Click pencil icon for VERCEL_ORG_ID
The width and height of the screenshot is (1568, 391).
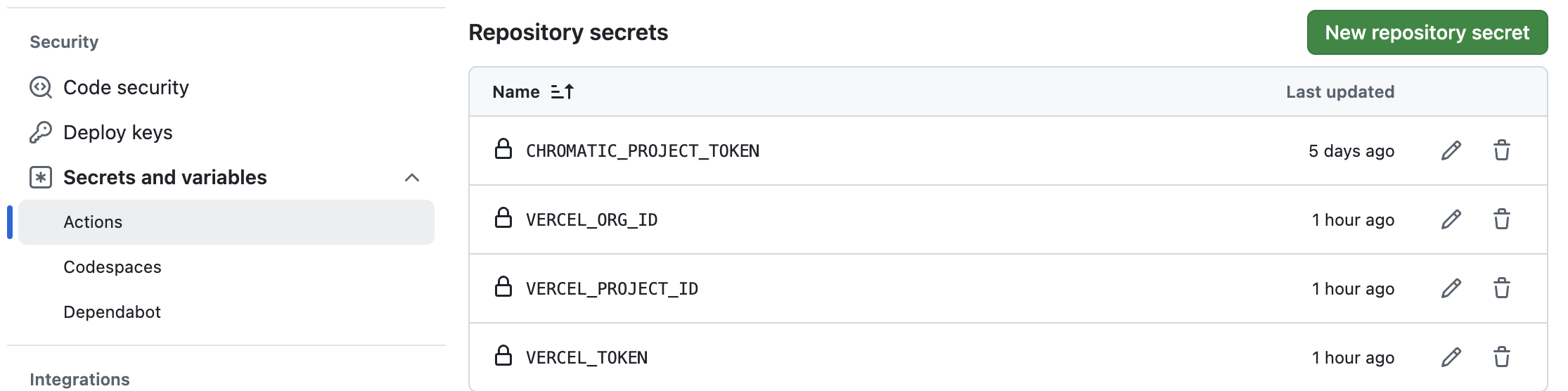(1451, 219)
